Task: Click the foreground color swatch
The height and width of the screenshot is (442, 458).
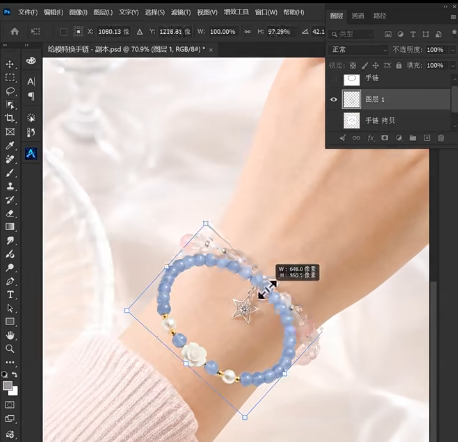Action: click(x=8, y=386)
